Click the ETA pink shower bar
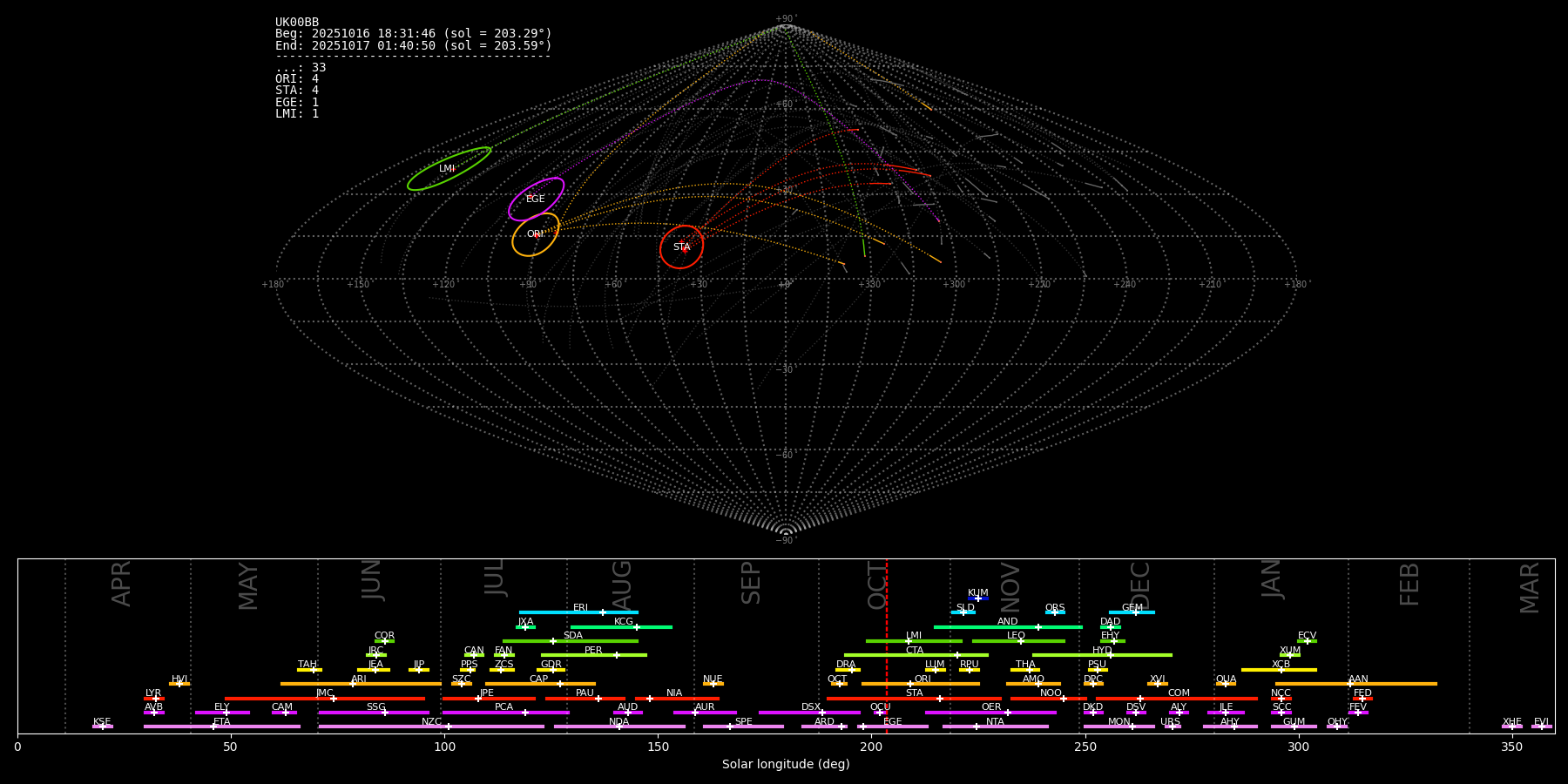Viewport: 1568px width, 784px height. 222,727
